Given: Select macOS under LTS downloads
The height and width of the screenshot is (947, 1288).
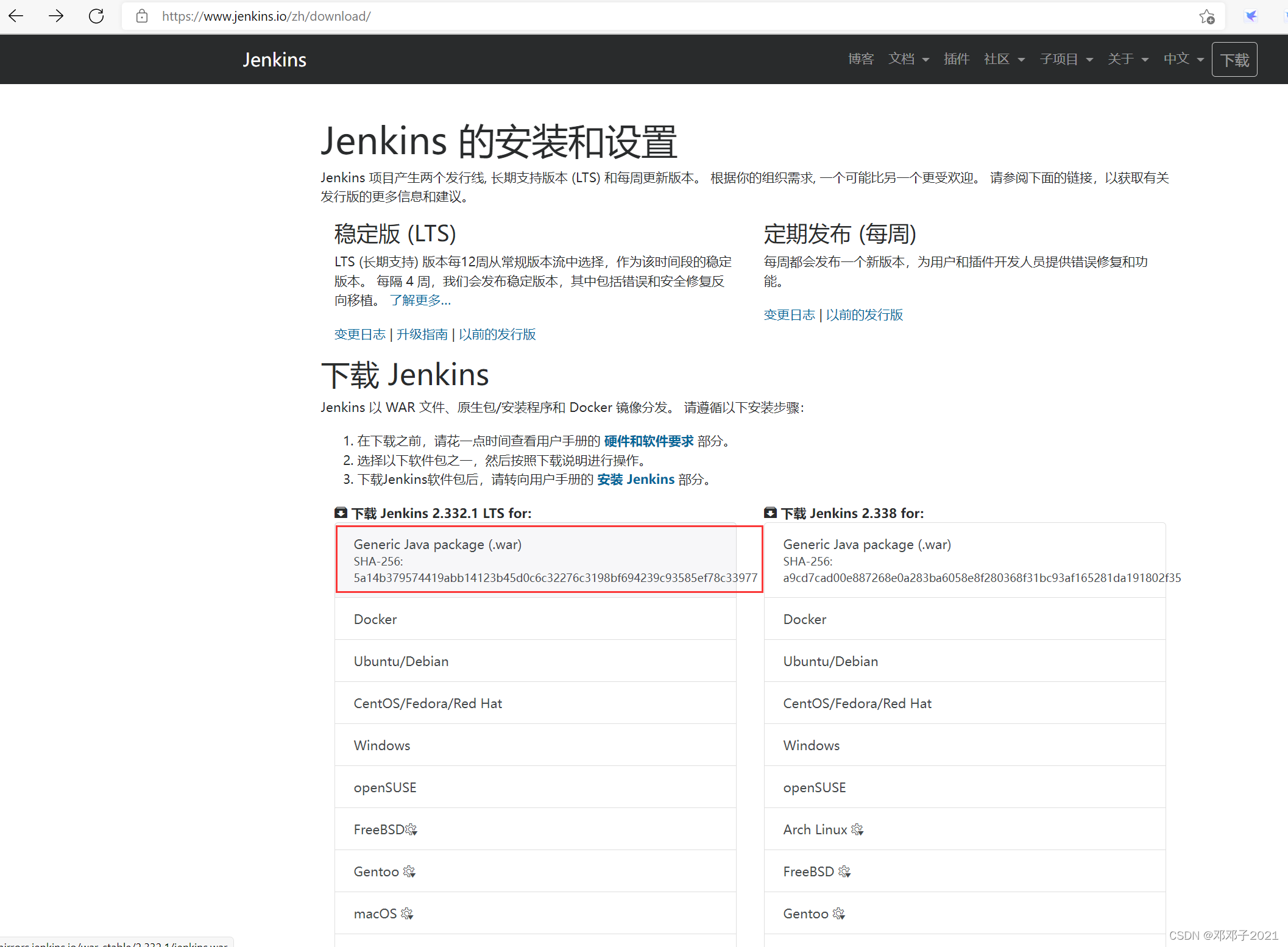Looking at the screenshot, I should tap(535, 913).
